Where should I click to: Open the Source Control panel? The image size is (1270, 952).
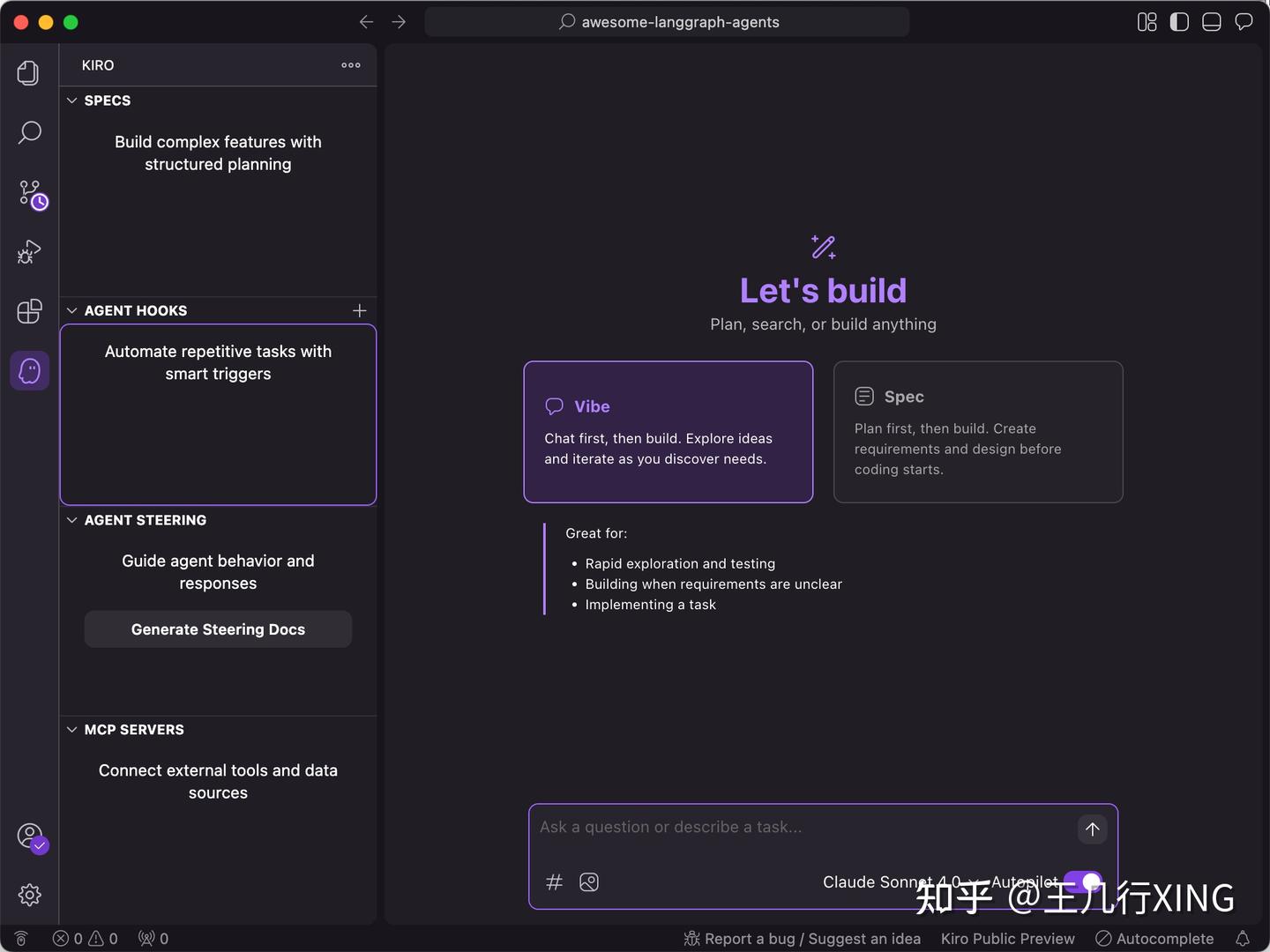click(29, 192)
